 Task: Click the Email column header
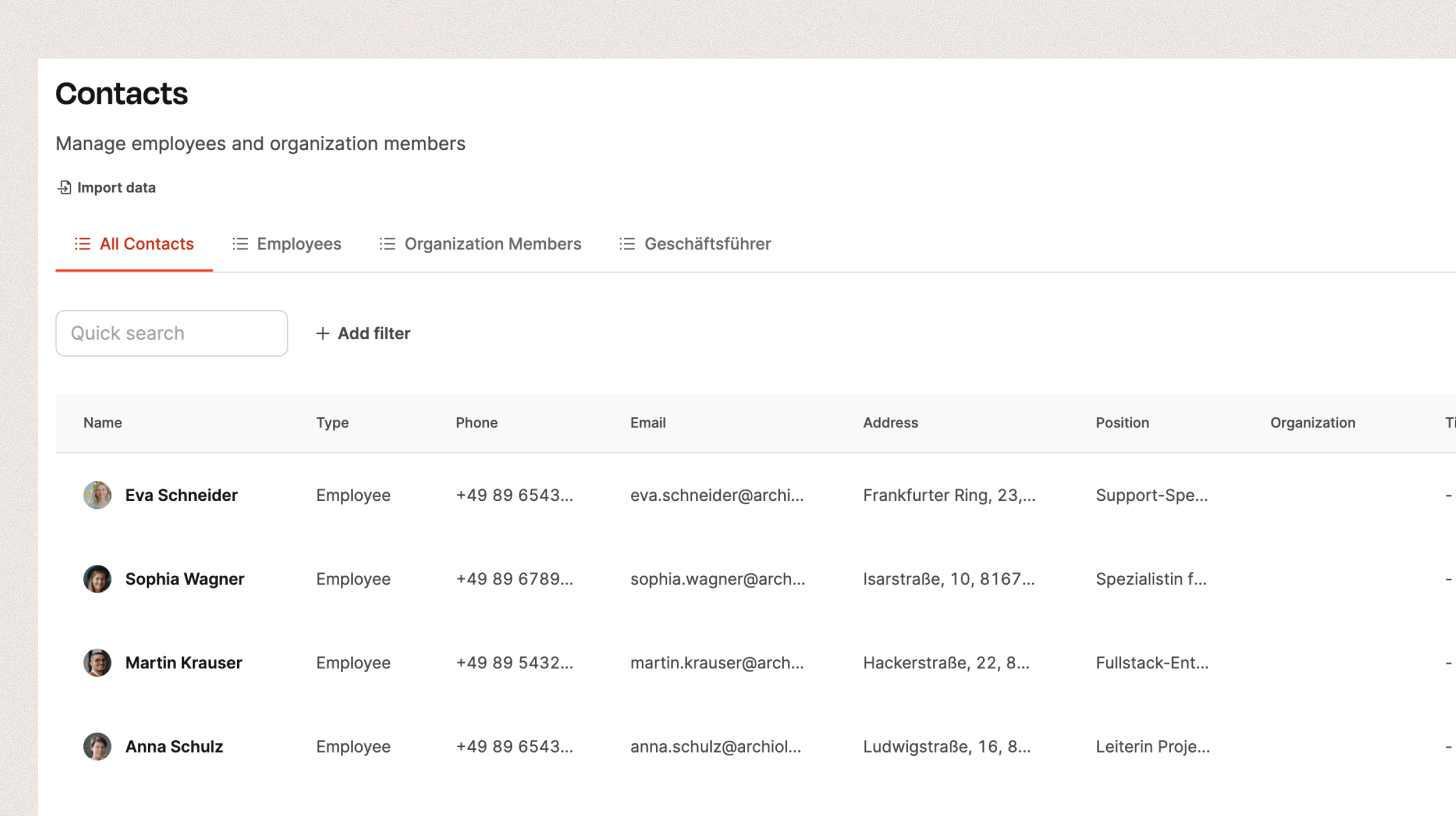[648, 423]
